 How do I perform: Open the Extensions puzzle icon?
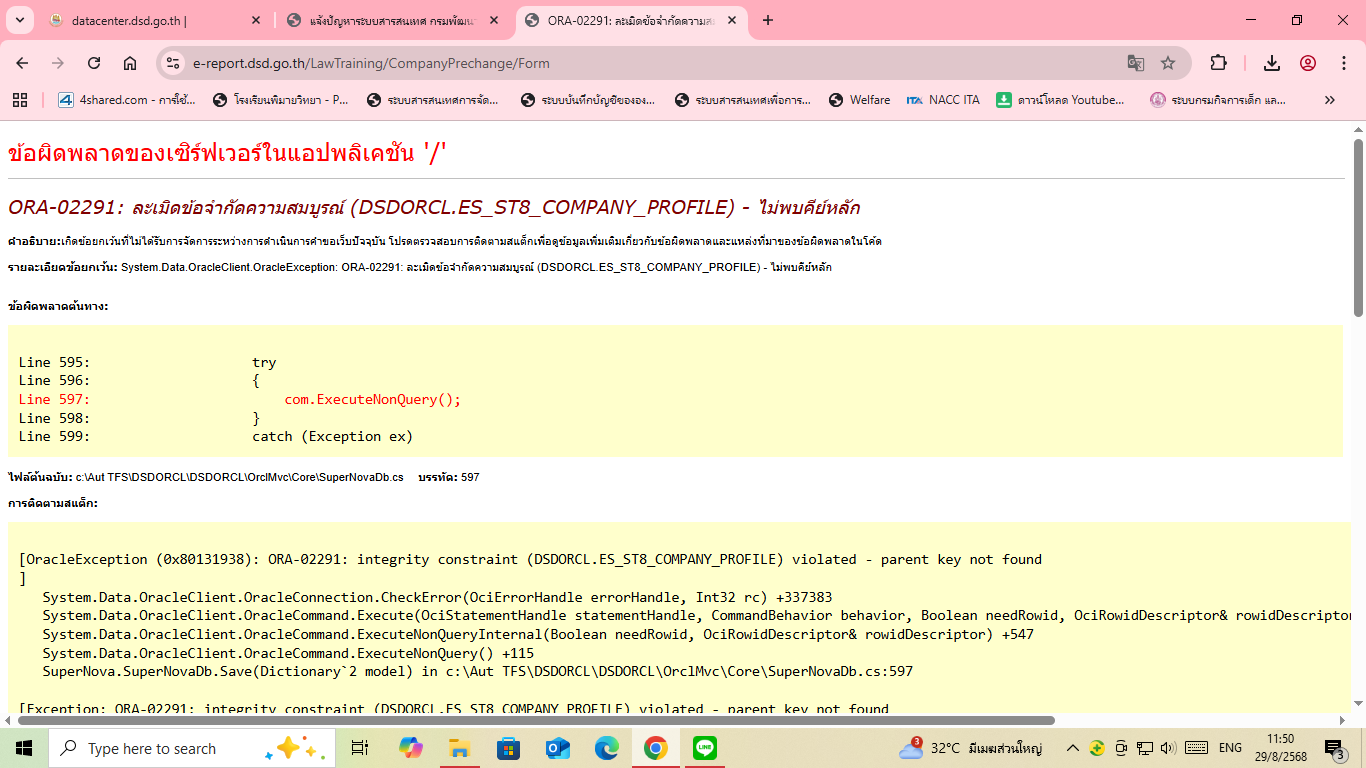point(1218,63)
